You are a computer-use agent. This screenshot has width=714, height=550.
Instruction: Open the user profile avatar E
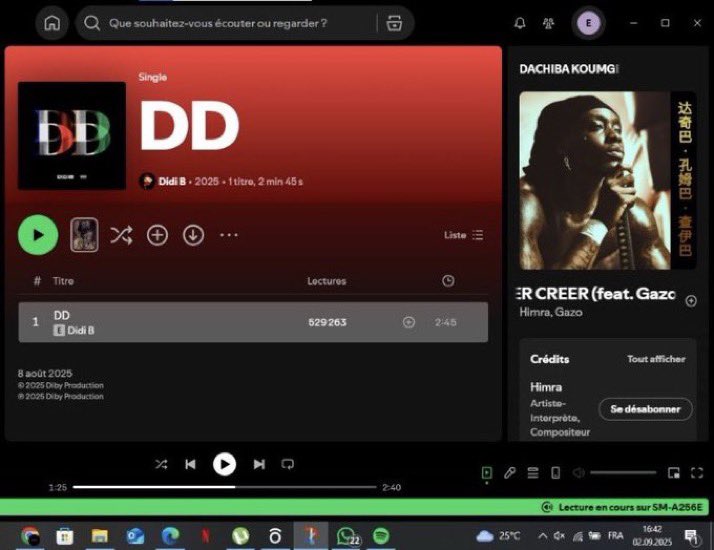[588, 23]
